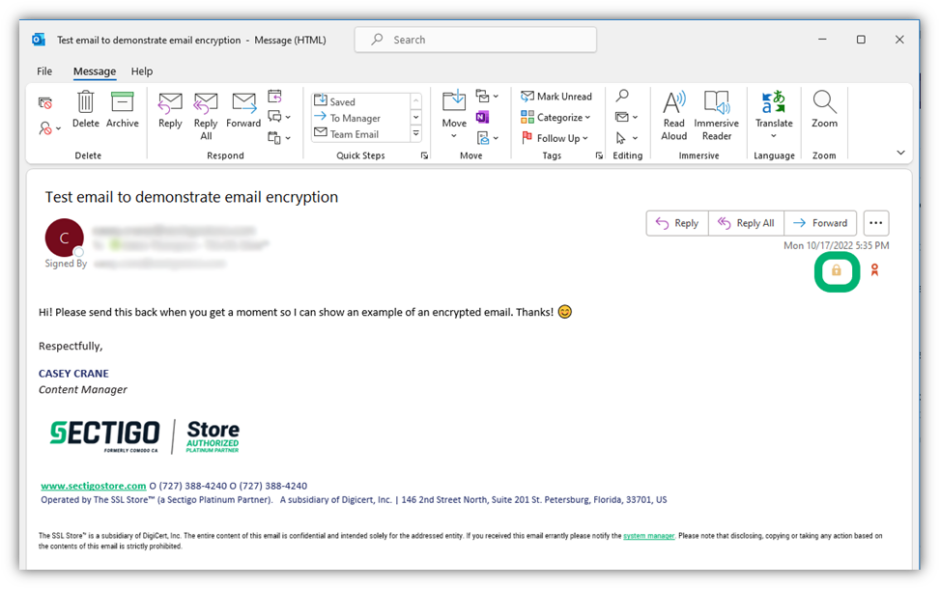This screenshot has height=589, width=940.
Task: Mark the message as unread
Action: (x=557, y=96)
